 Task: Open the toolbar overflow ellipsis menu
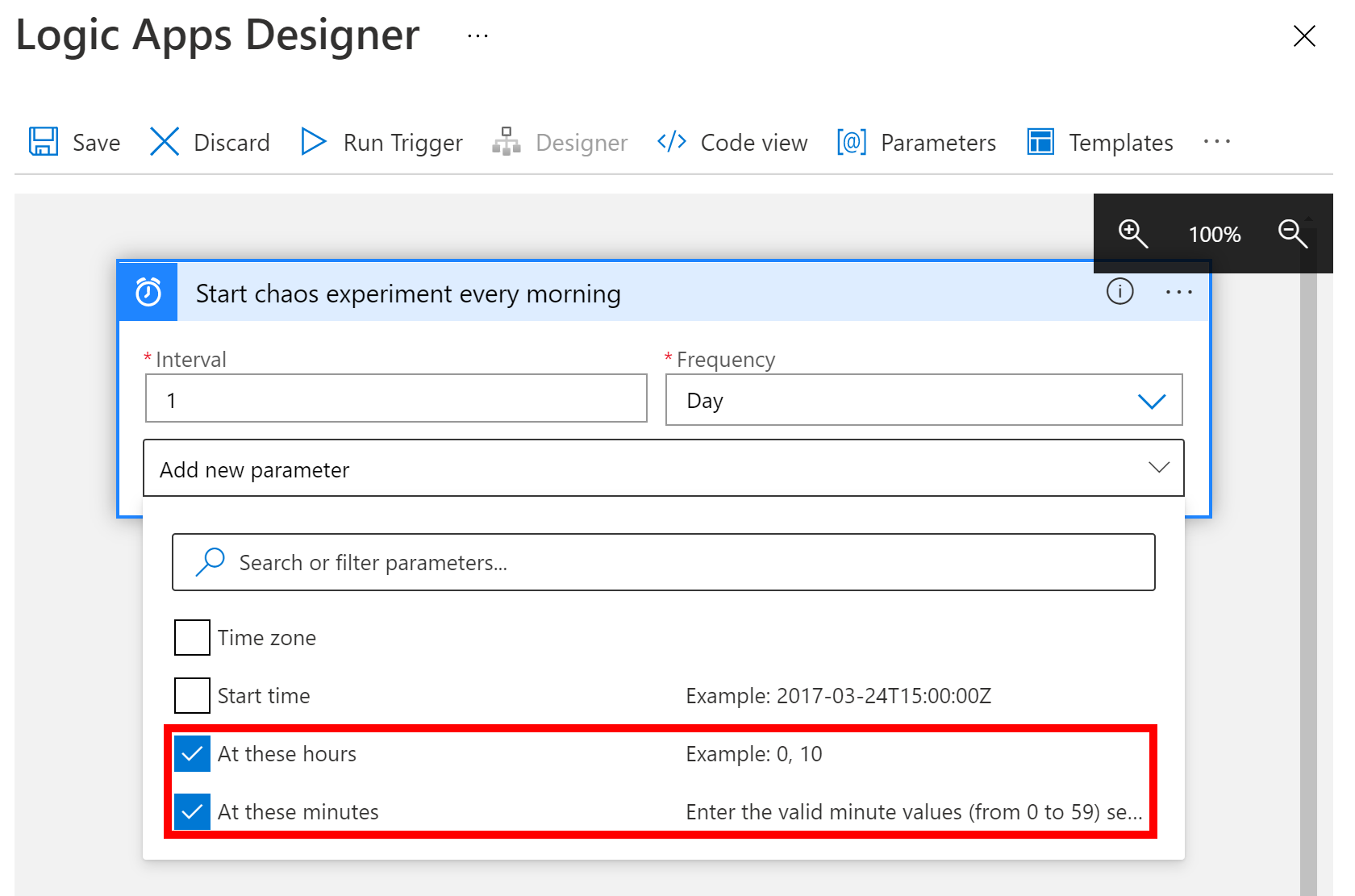tap(1217, 141)
